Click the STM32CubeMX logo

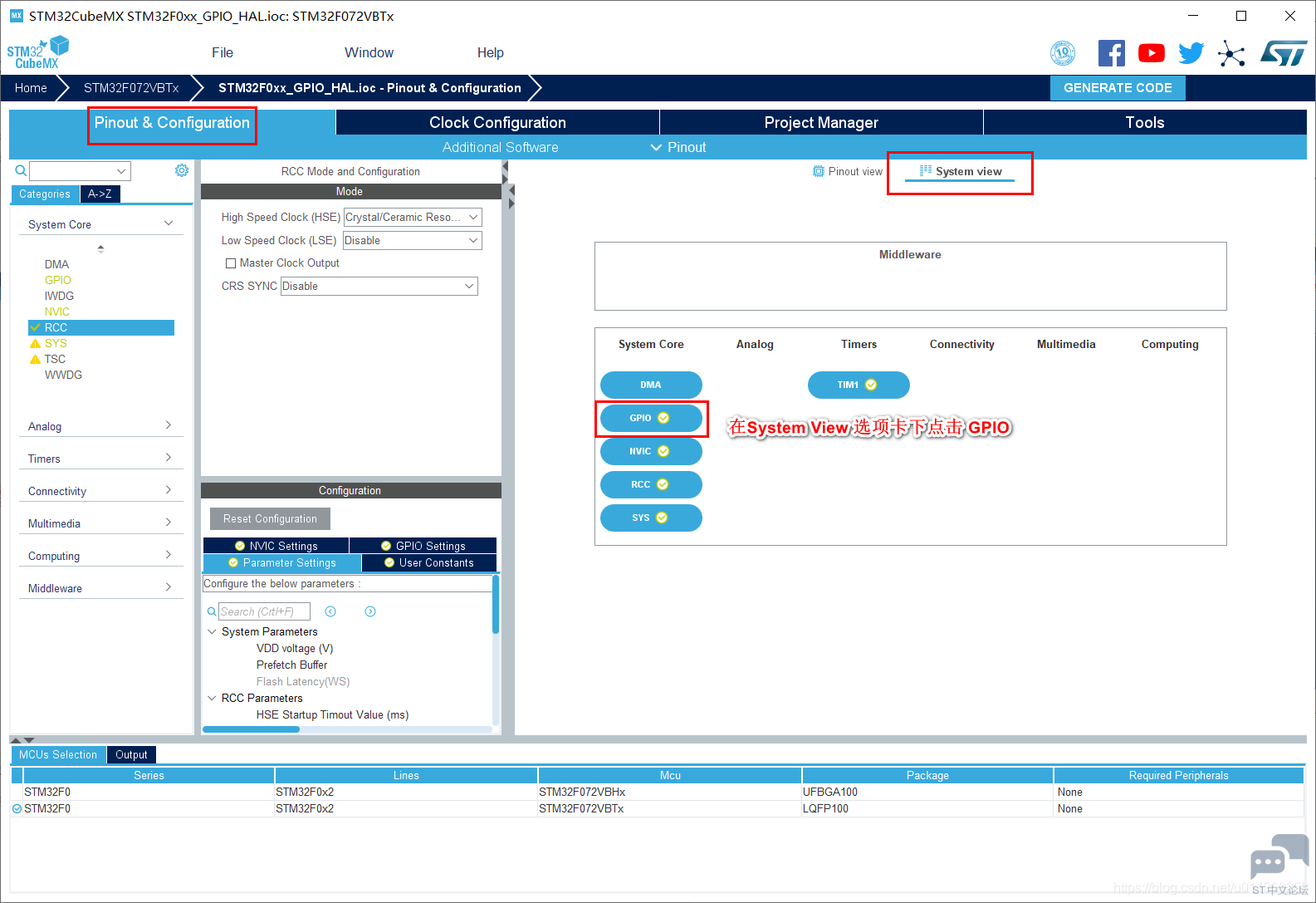[x=37, y=52]
